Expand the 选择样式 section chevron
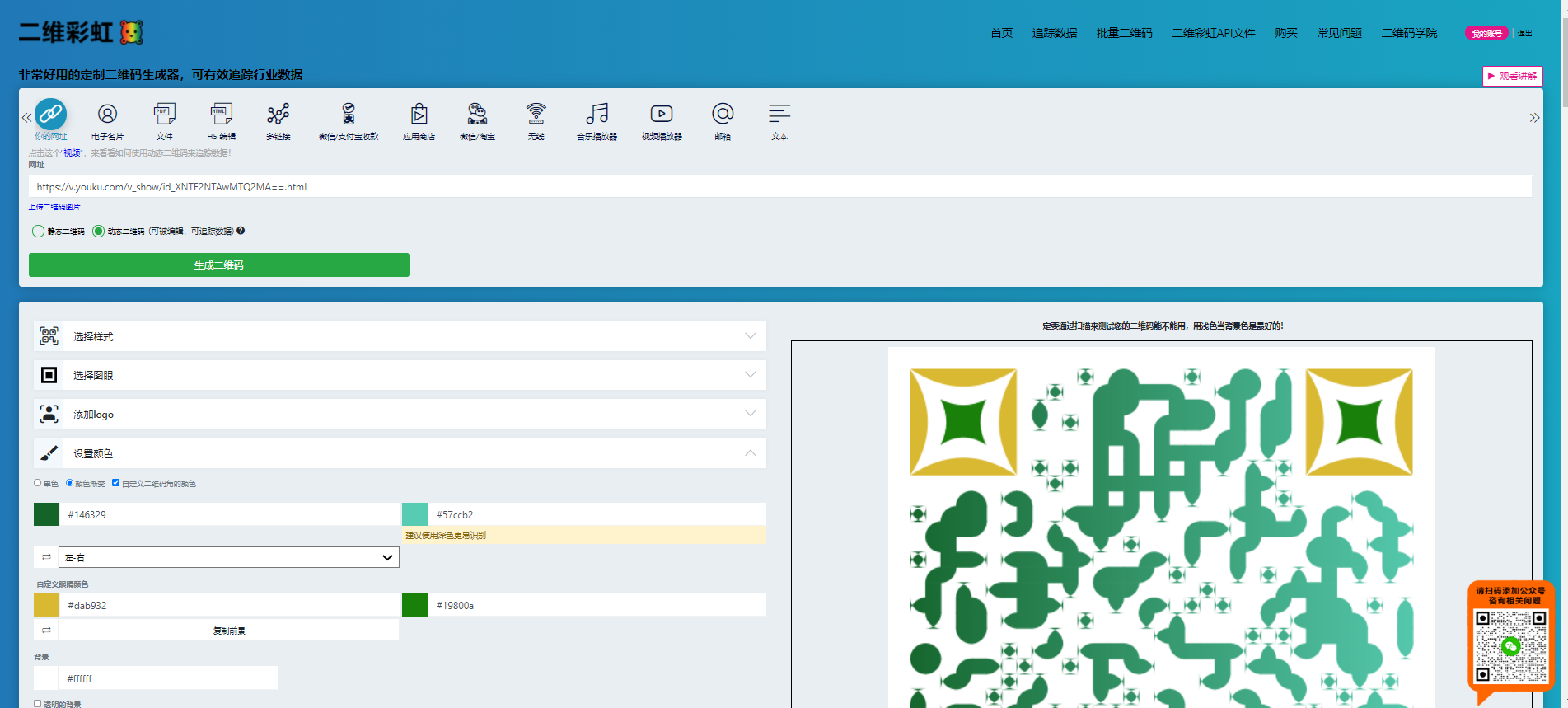Image resolution: width=1568 pixels, height=708 pixels. [750, 335]
